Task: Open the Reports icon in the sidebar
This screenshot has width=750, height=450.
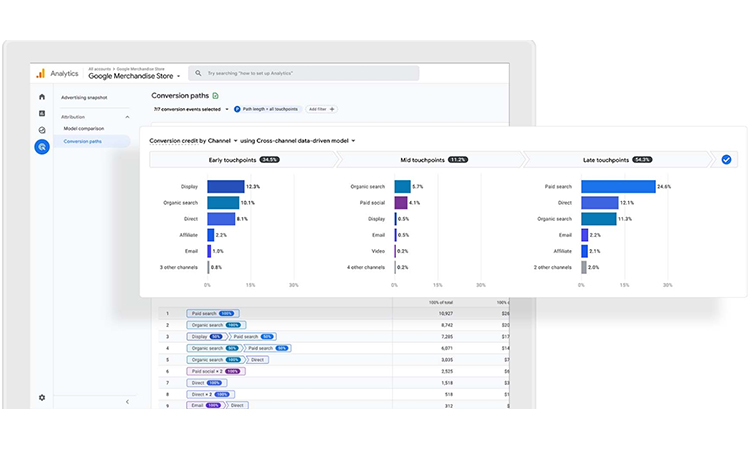Action: point(42,114)
